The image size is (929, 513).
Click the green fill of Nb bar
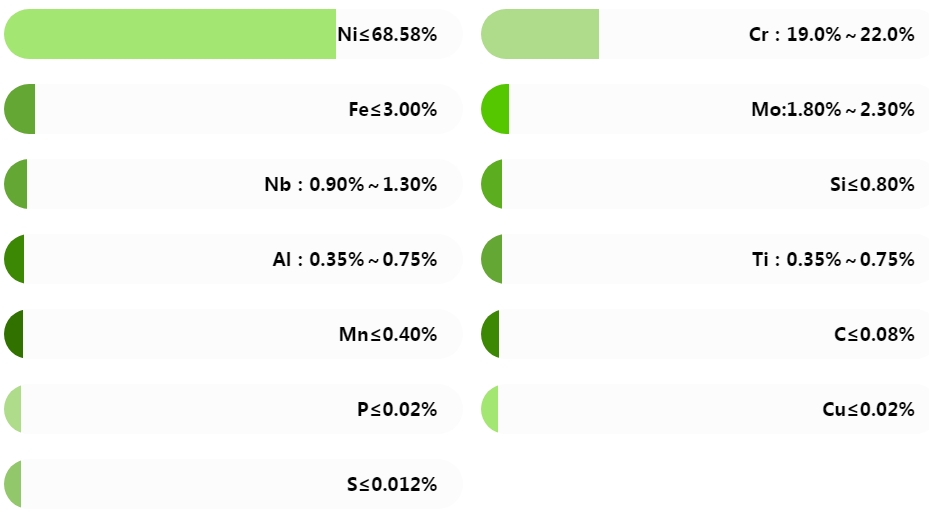pyautogui.click(x=15, y=184)
